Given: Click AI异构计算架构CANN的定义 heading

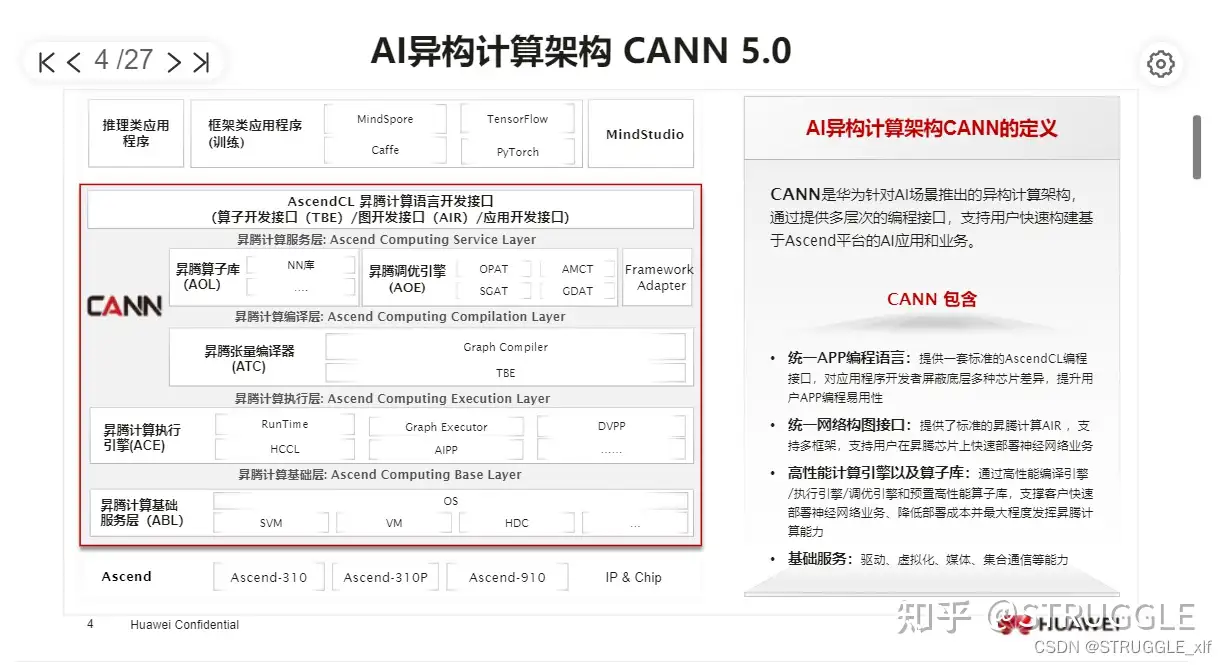Looking at the screenshot, I should point(931,128).
